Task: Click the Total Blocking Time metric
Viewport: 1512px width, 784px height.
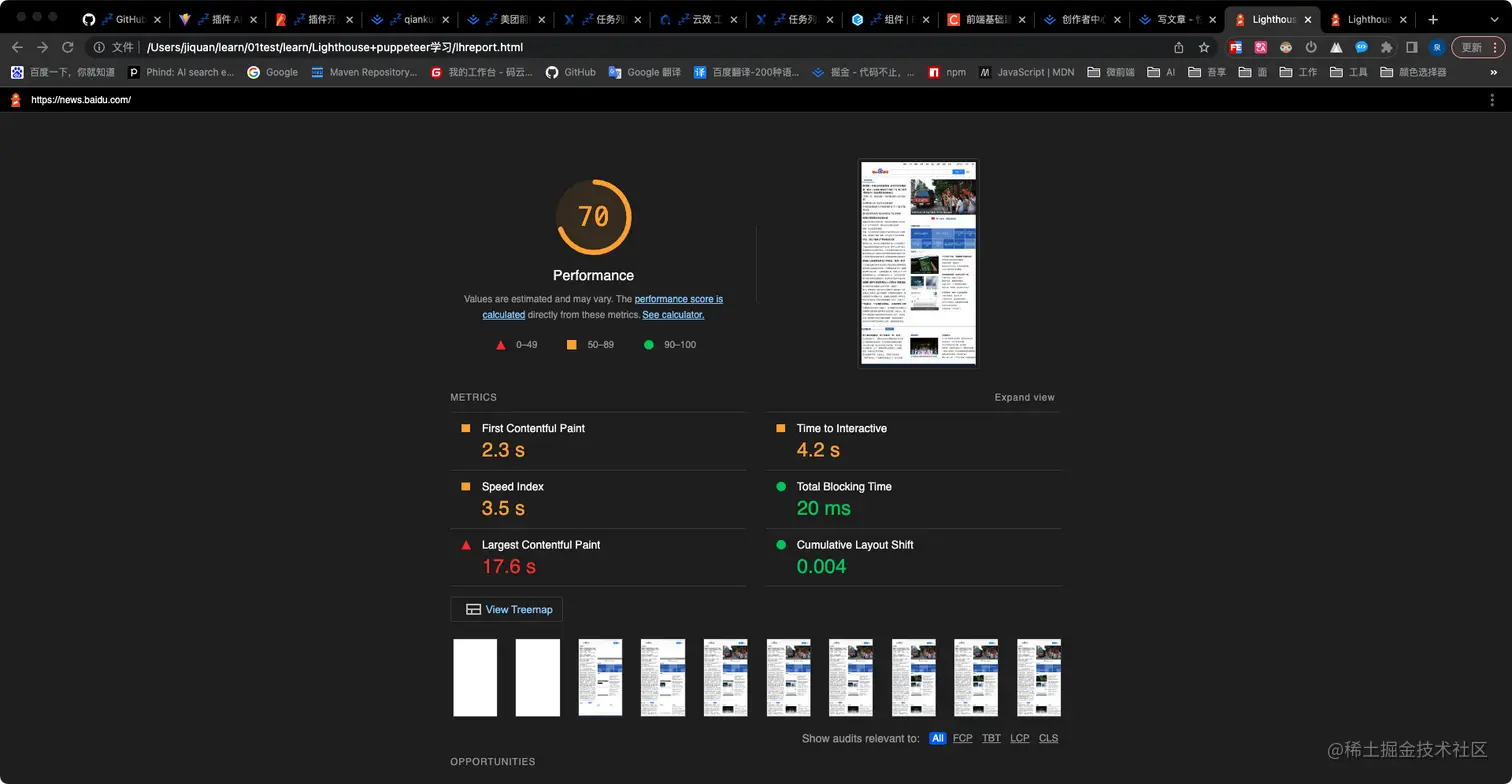Action: 913,499
